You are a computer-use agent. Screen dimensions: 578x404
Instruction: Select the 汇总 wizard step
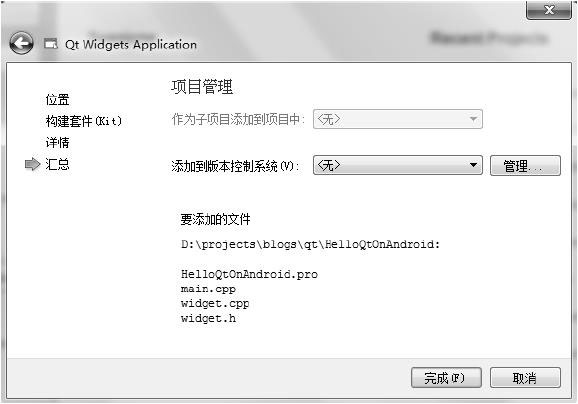(x=57, y=164)
